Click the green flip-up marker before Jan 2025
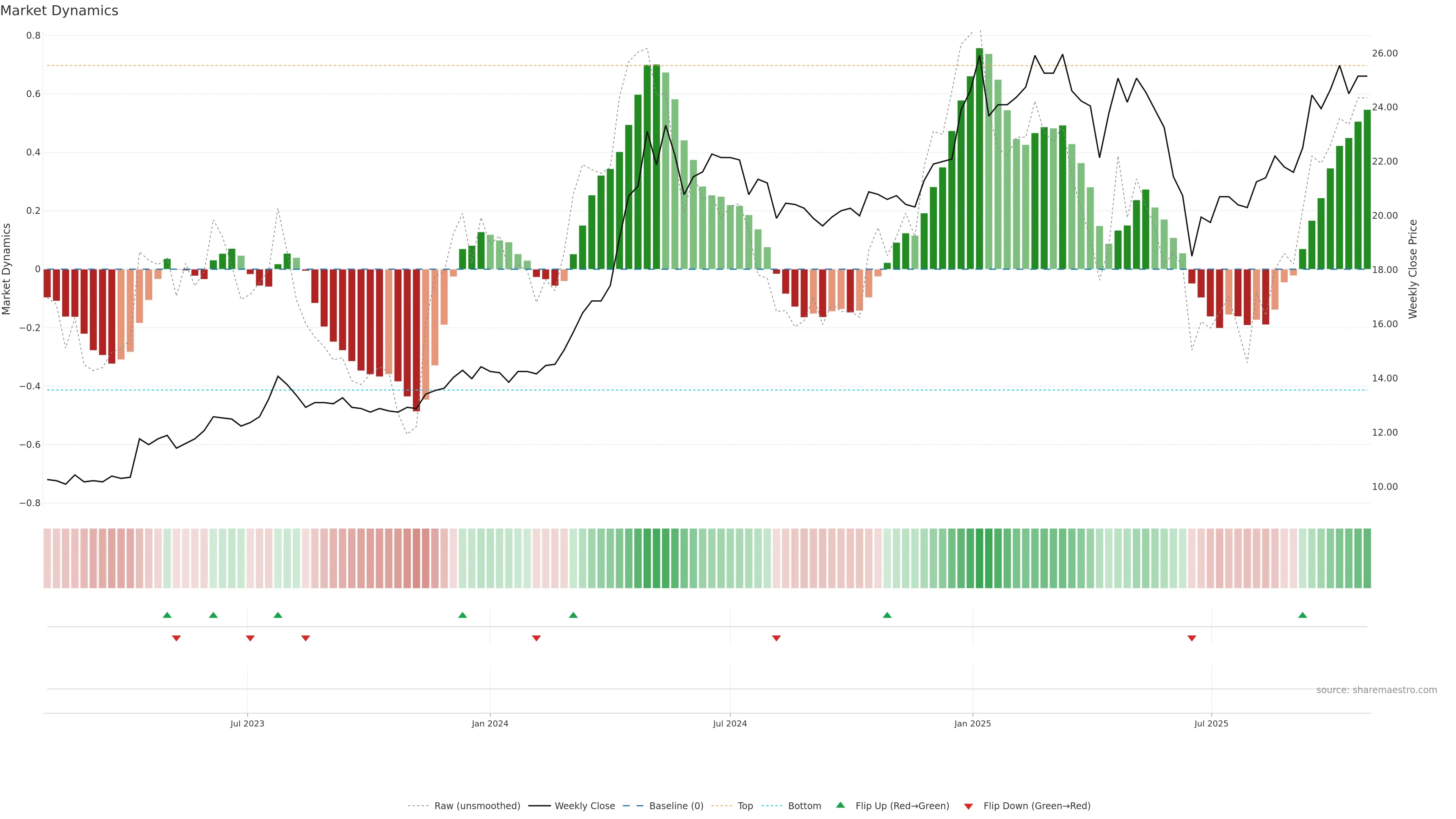The width and height of the screenshot is (1456, 819). point(887,615)
